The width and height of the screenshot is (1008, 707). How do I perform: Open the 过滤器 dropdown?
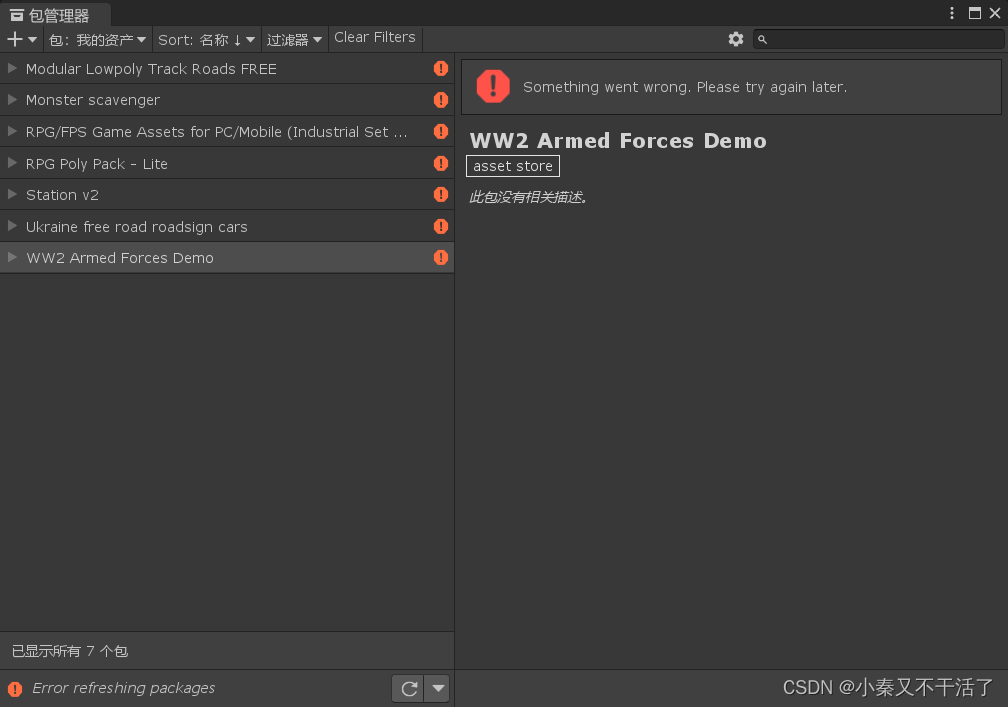point(294,39)
